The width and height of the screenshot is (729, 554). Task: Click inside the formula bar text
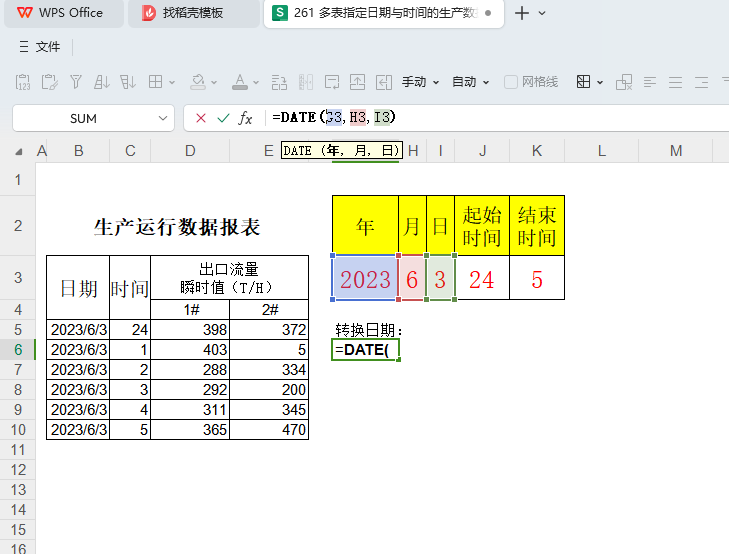pos(334,117)
